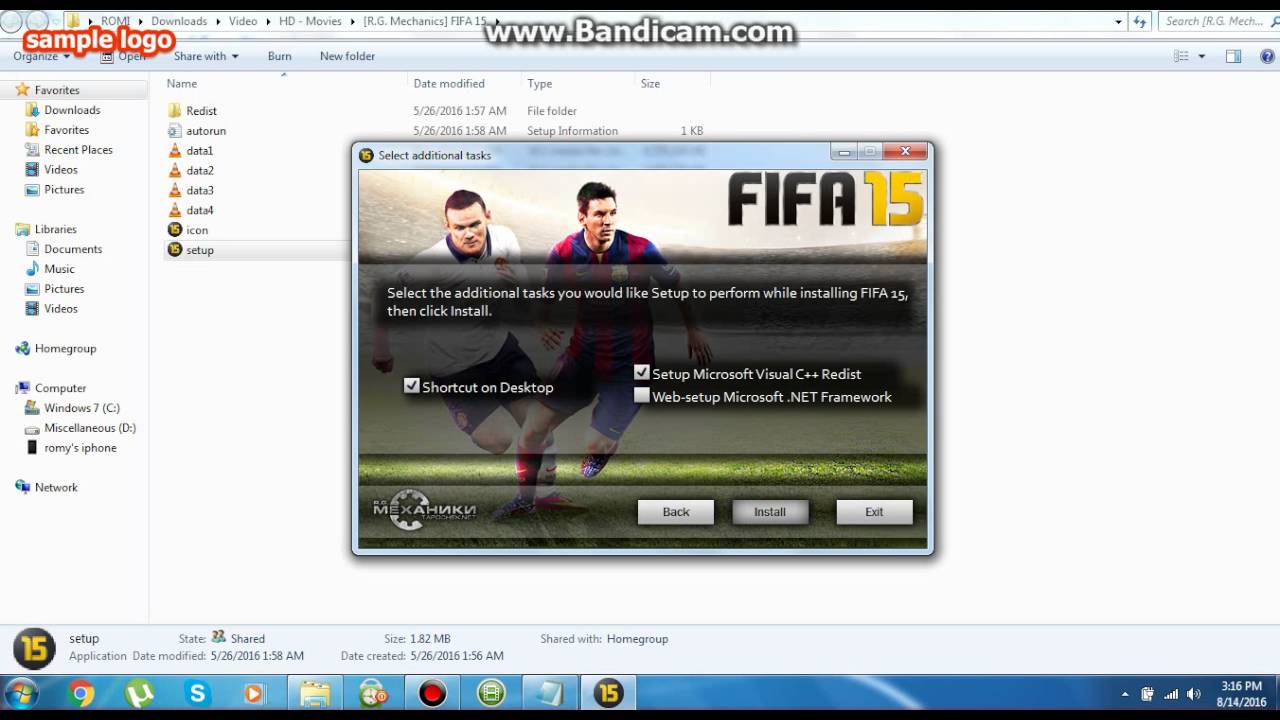
Task: Open Recent Places in the sidebar
Action: tap(78, 150)
